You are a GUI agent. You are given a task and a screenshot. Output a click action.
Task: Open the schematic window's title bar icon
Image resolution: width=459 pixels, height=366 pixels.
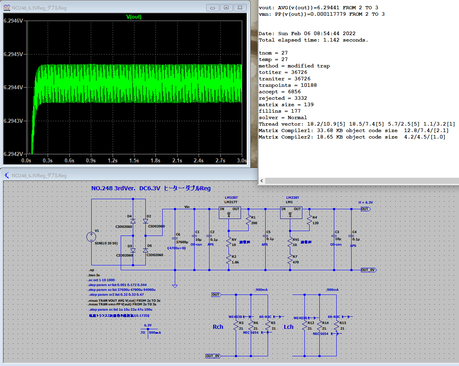pyautogui.click(x=7, y=175)
